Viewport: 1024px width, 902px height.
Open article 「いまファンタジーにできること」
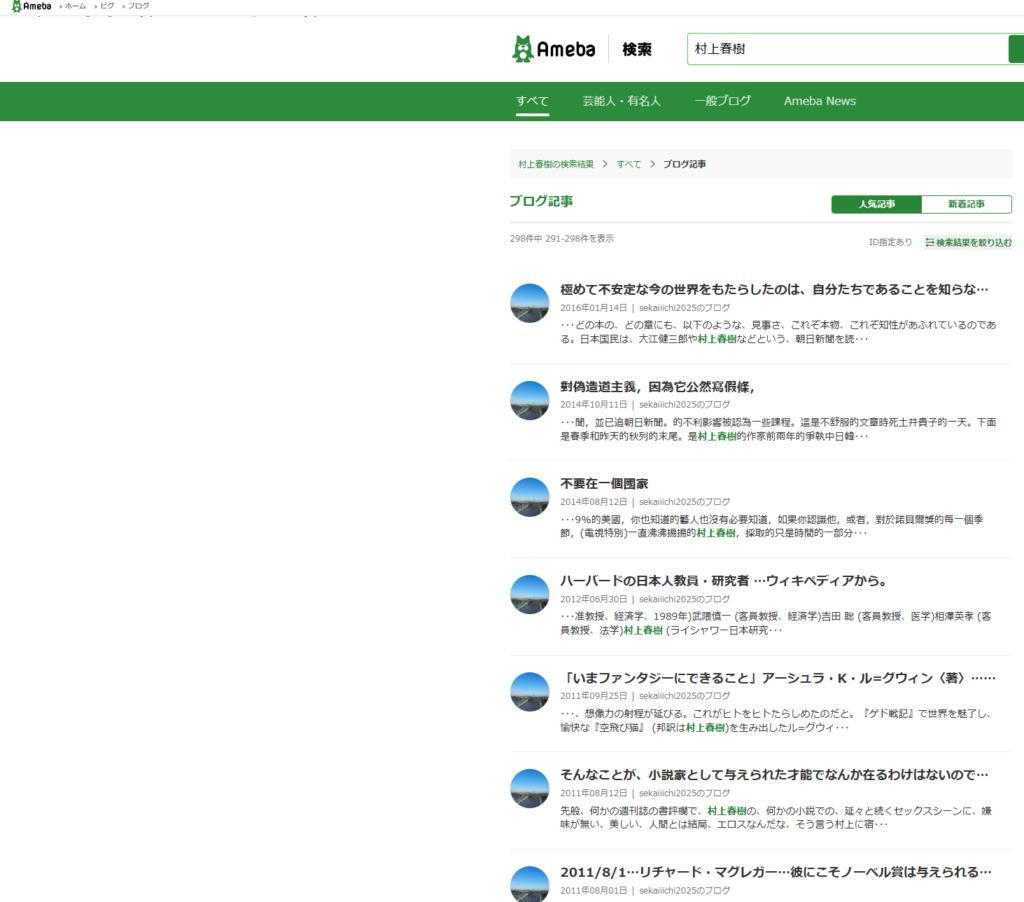coord(778,678)
